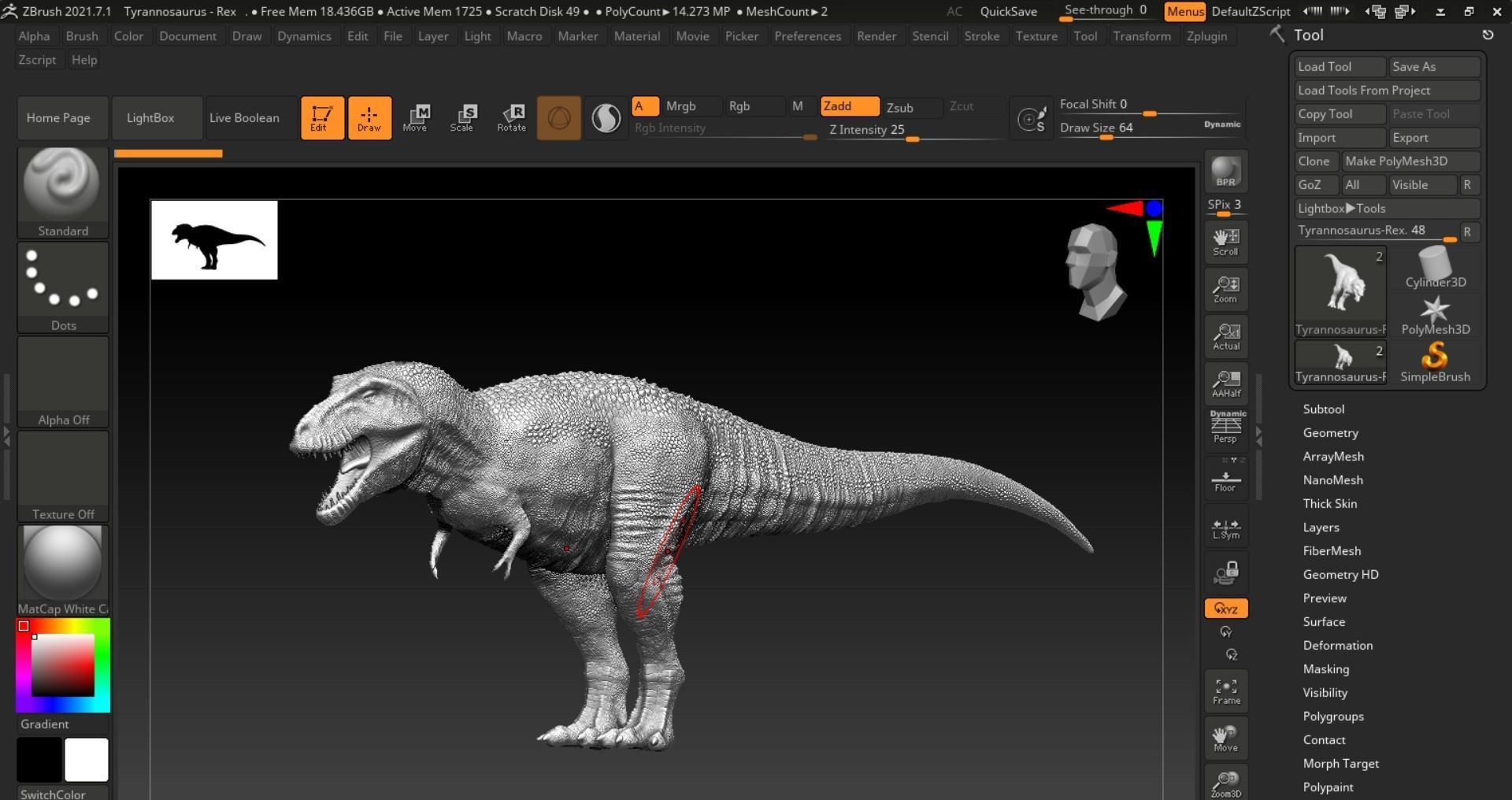Expand the Geometry section
Image resolution: width=1512 pixels, height=800 pixels.
click(x=1330, y=433)
